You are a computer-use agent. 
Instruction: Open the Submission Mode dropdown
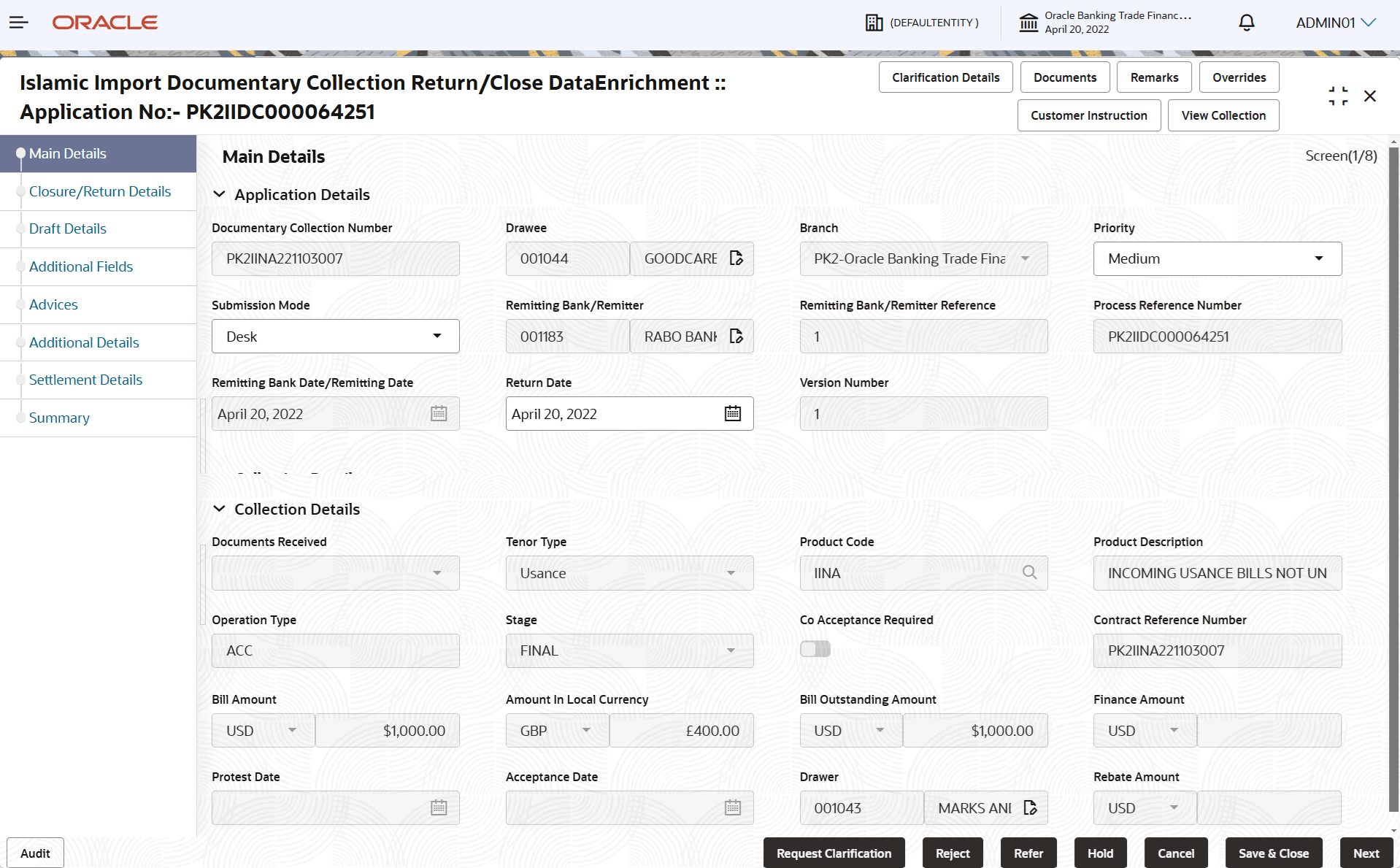pyautogui.click(x=336, y=337)
